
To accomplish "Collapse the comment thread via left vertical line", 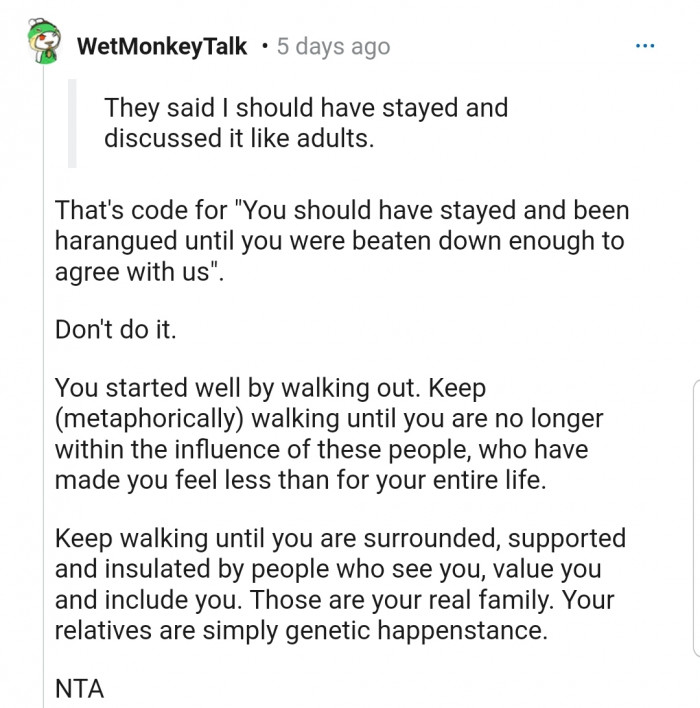I will 42,400.
